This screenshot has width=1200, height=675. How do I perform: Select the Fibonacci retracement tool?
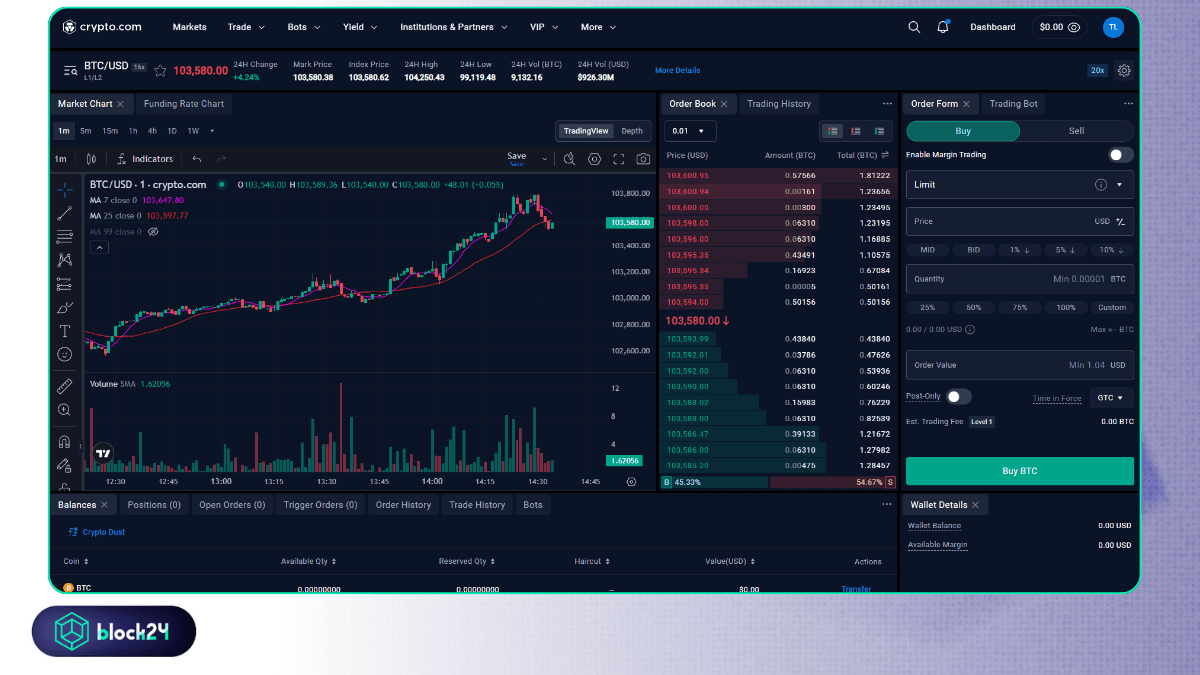tap(65, 237)
